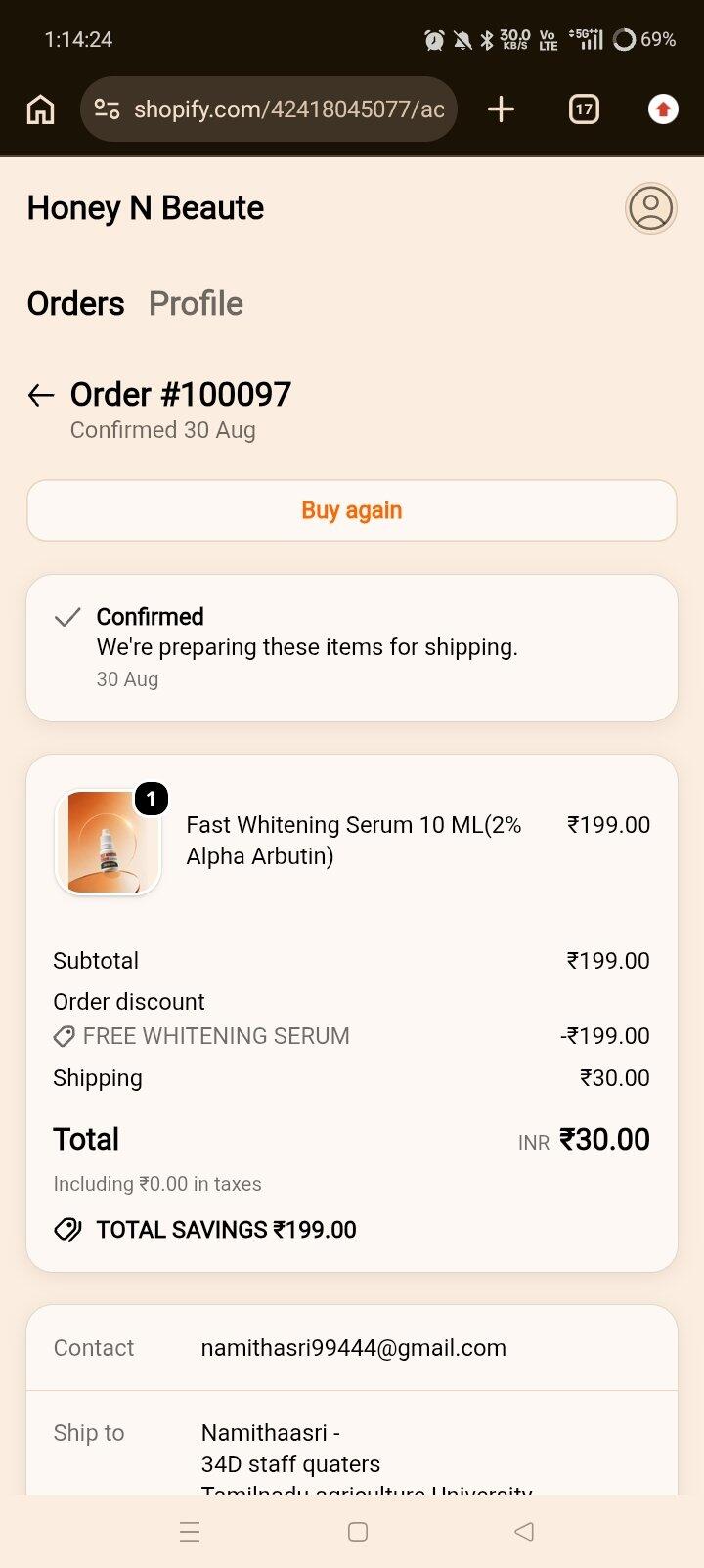
Task: Tap the Android home square icon
Action: [358, 1532]
